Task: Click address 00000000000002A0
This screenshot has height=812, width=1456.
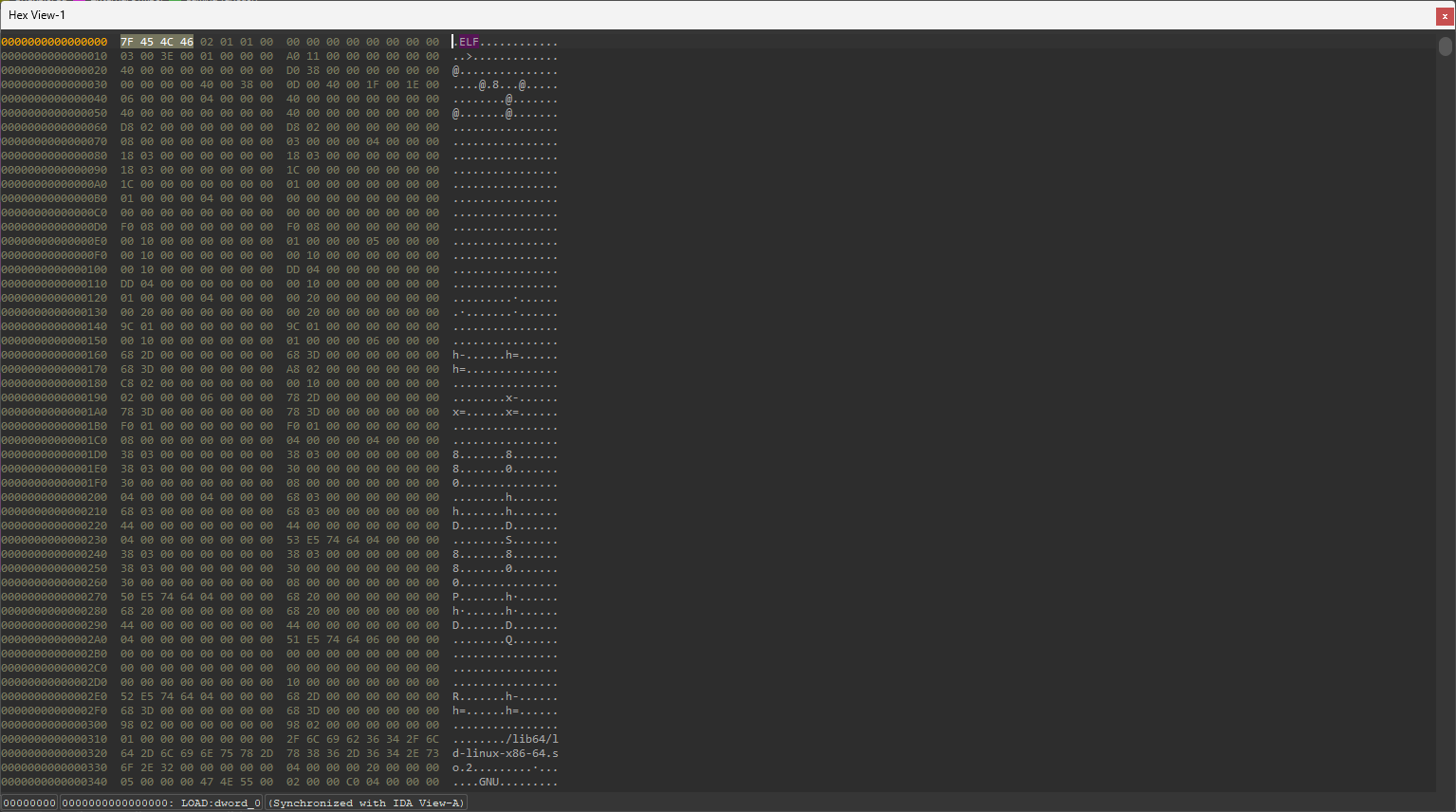Action: pyautogui.click(x=54, y=639)
